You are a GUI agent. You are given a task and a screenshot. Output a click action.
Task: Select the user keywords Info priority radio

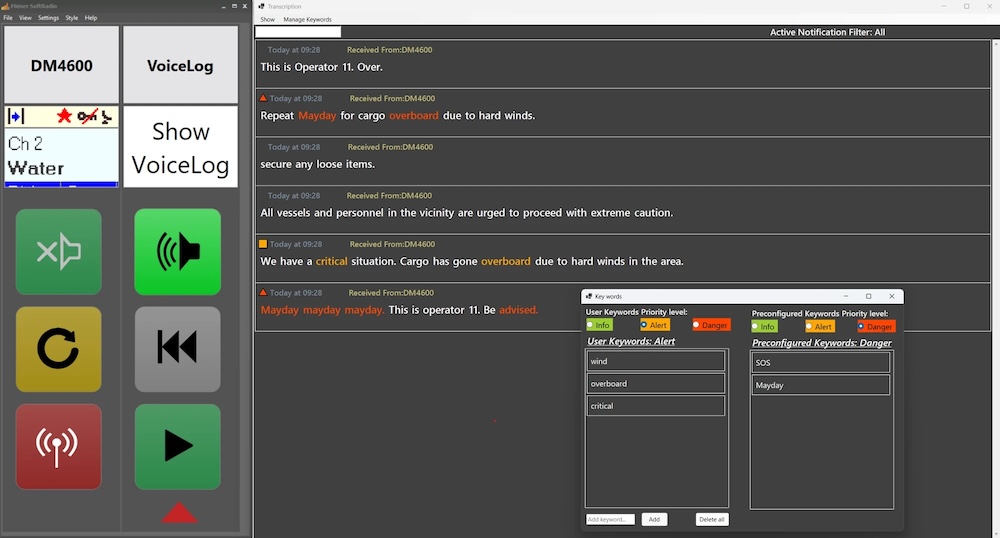click(x=592, y=325)
